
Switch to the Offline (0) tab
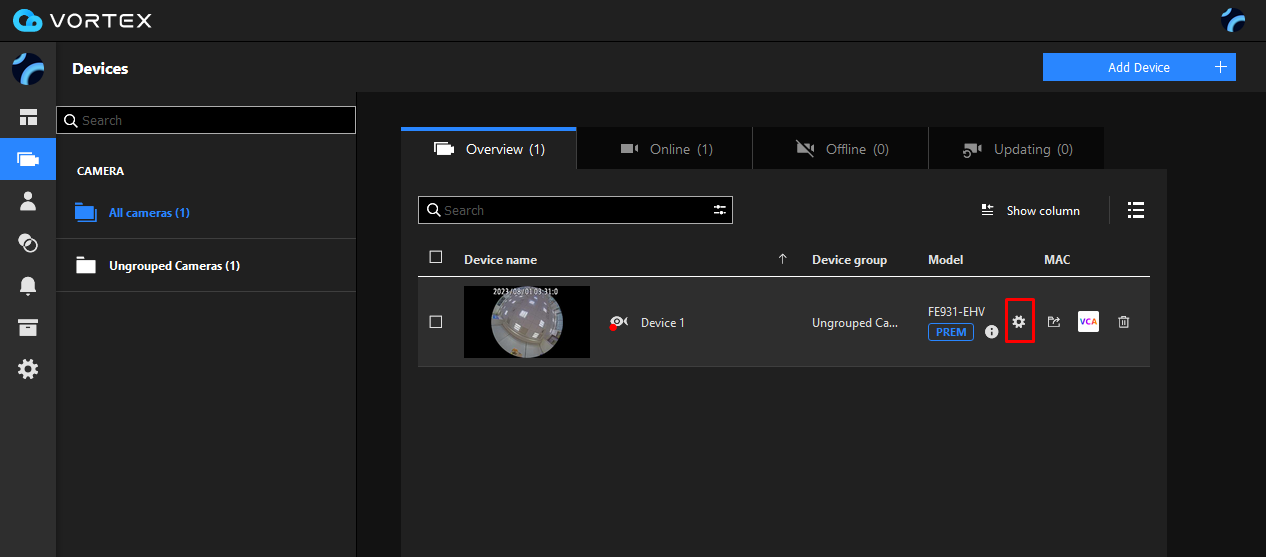click(841, 149)
